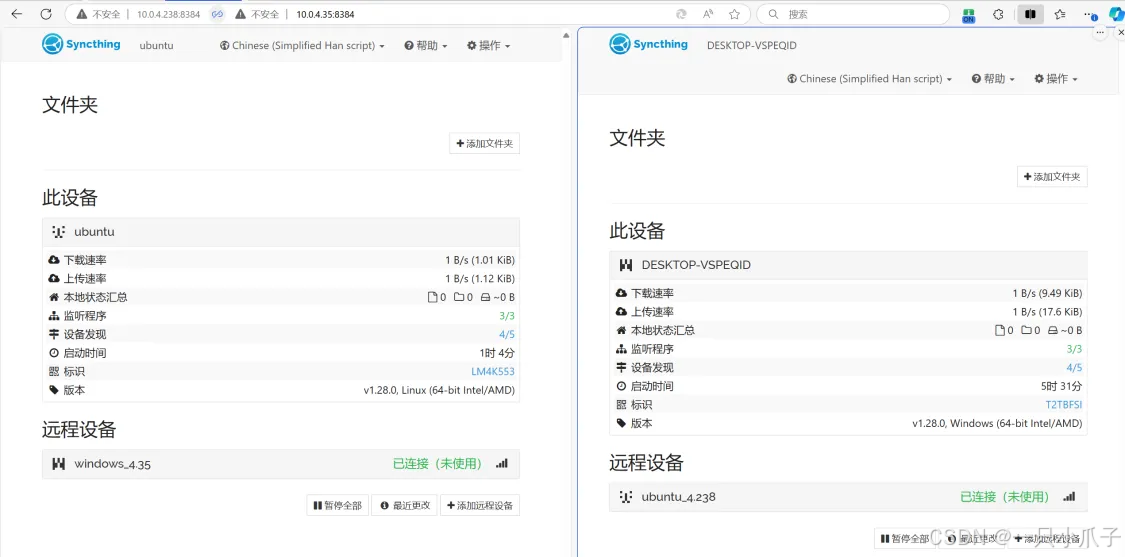Open the browser extensions puzzle icon
The height and width of the screenshot is (557, 1125).
point(998,14)
